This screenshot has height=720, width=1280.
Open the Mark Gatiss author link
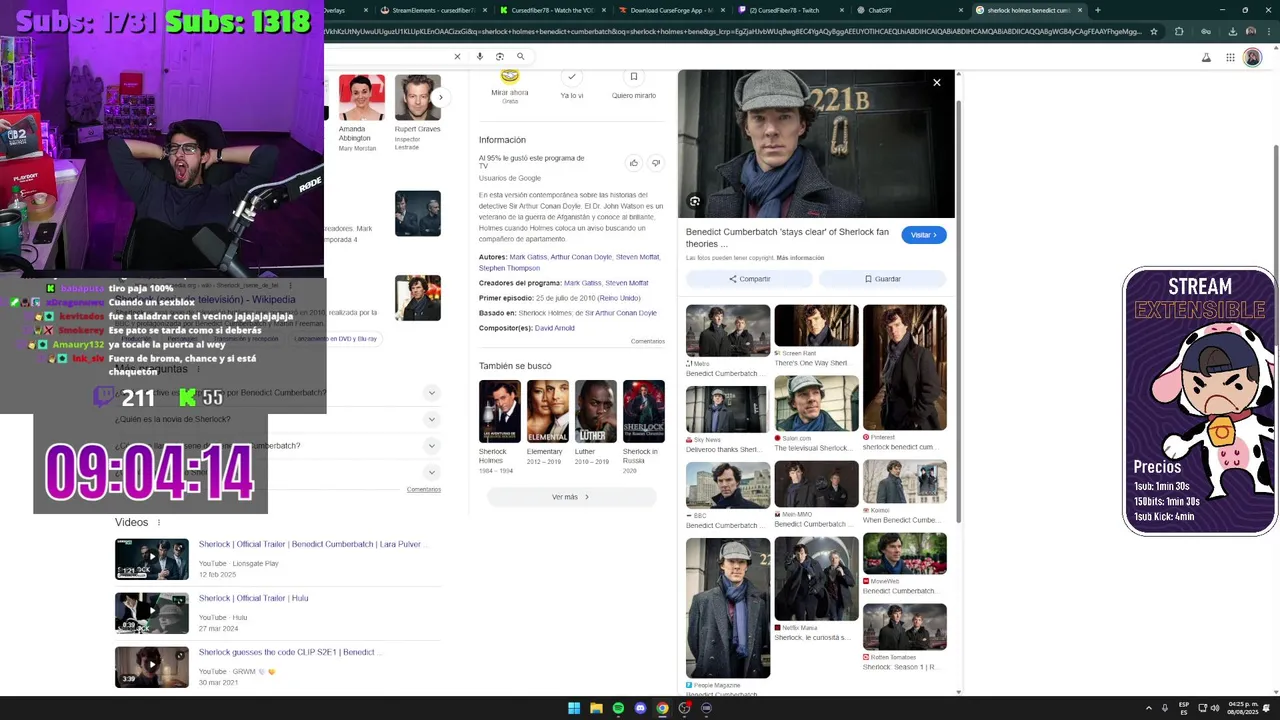tap(528, 257)
